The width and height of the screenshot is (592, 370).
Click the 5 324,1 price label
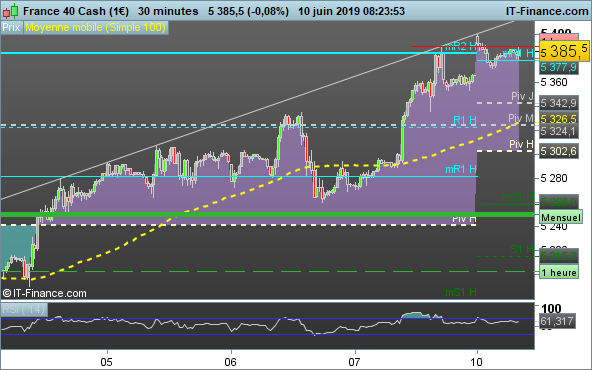click(559, 131)
